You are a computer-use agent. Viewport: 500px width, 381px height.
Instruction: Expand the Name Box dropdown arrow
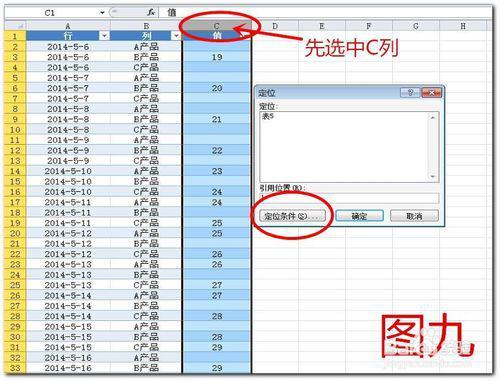(x=102, y=13)
